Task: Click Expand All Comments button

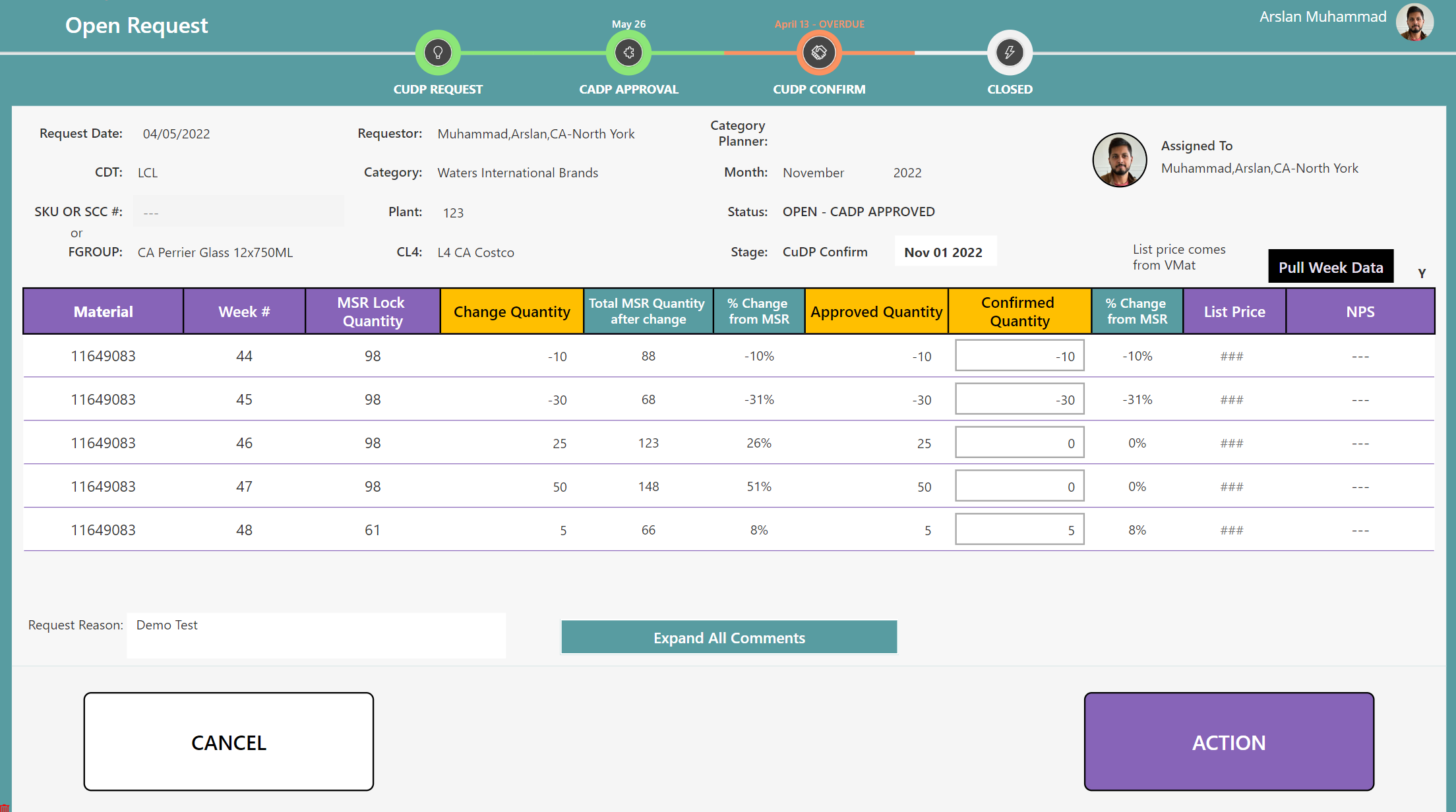Action: 729,637
